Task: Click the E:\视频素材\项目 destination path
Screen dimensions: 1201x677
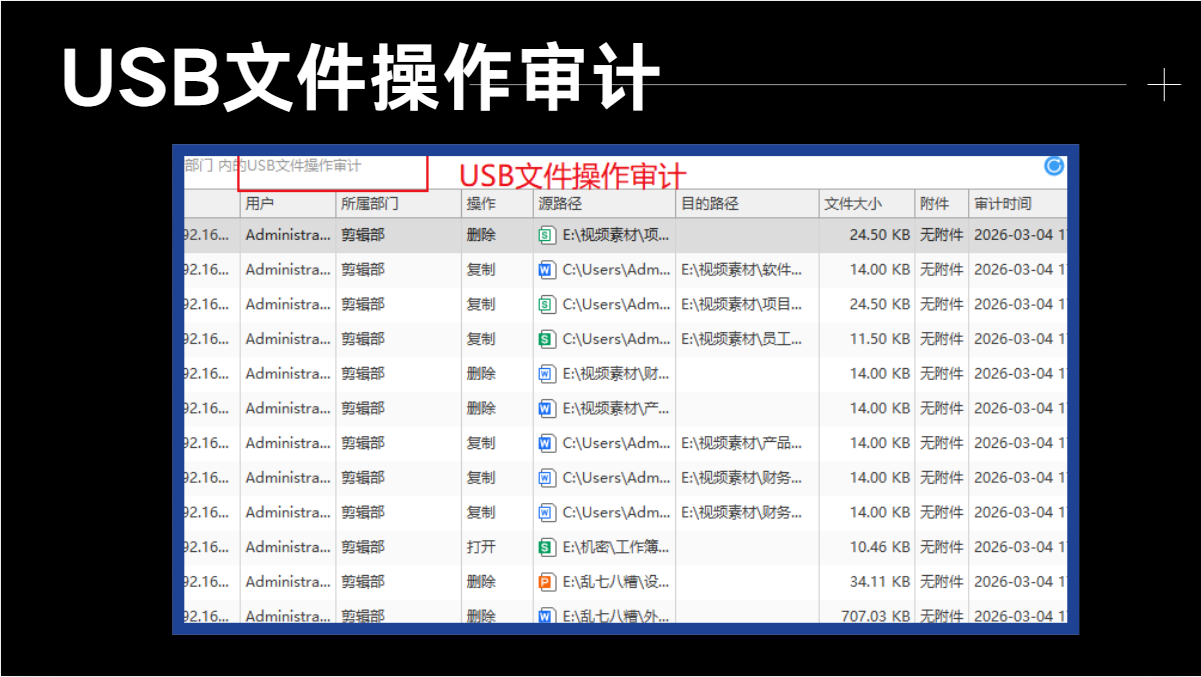Action: pyautogui.click(x=742, y=304)
